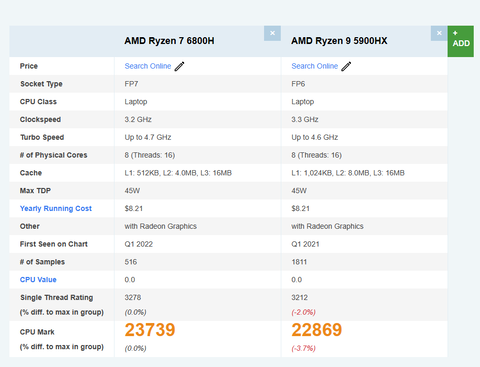The height and width of the screenshot is (367, 480).
Task: Click the 22869 CPU Mark score
Action: pos(317,330)
